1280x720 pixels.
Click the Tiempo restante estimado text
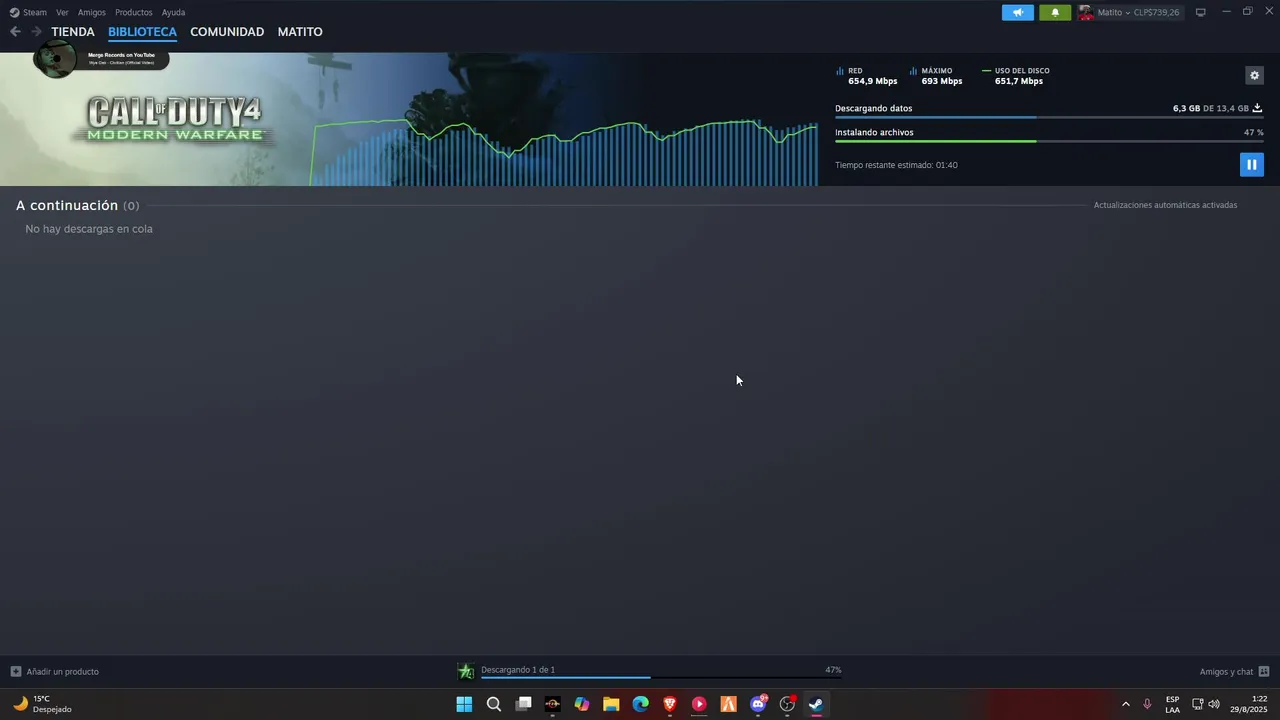click(896, 165)
